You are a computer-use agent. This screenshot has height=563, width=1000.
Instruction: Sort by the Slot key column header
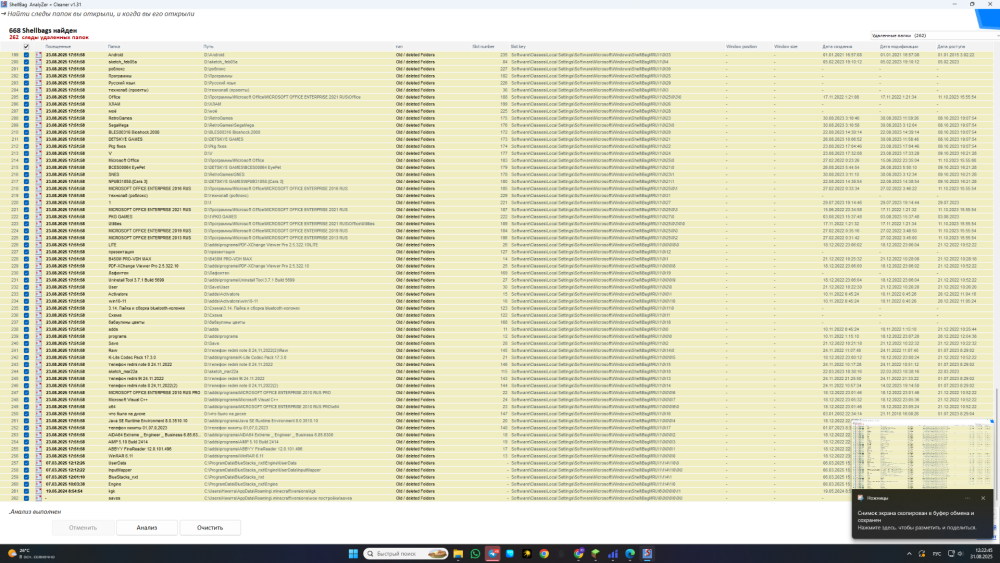(518, 47)
